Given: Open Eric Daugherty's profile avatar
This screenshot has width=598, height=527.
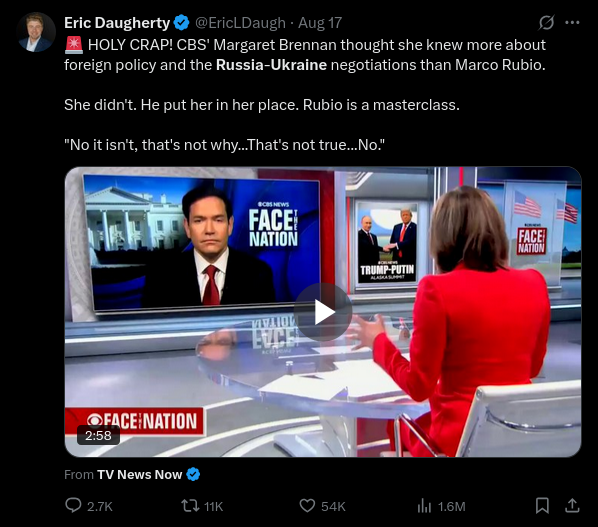Looking at the screenshot, I should tap(36, 32).
